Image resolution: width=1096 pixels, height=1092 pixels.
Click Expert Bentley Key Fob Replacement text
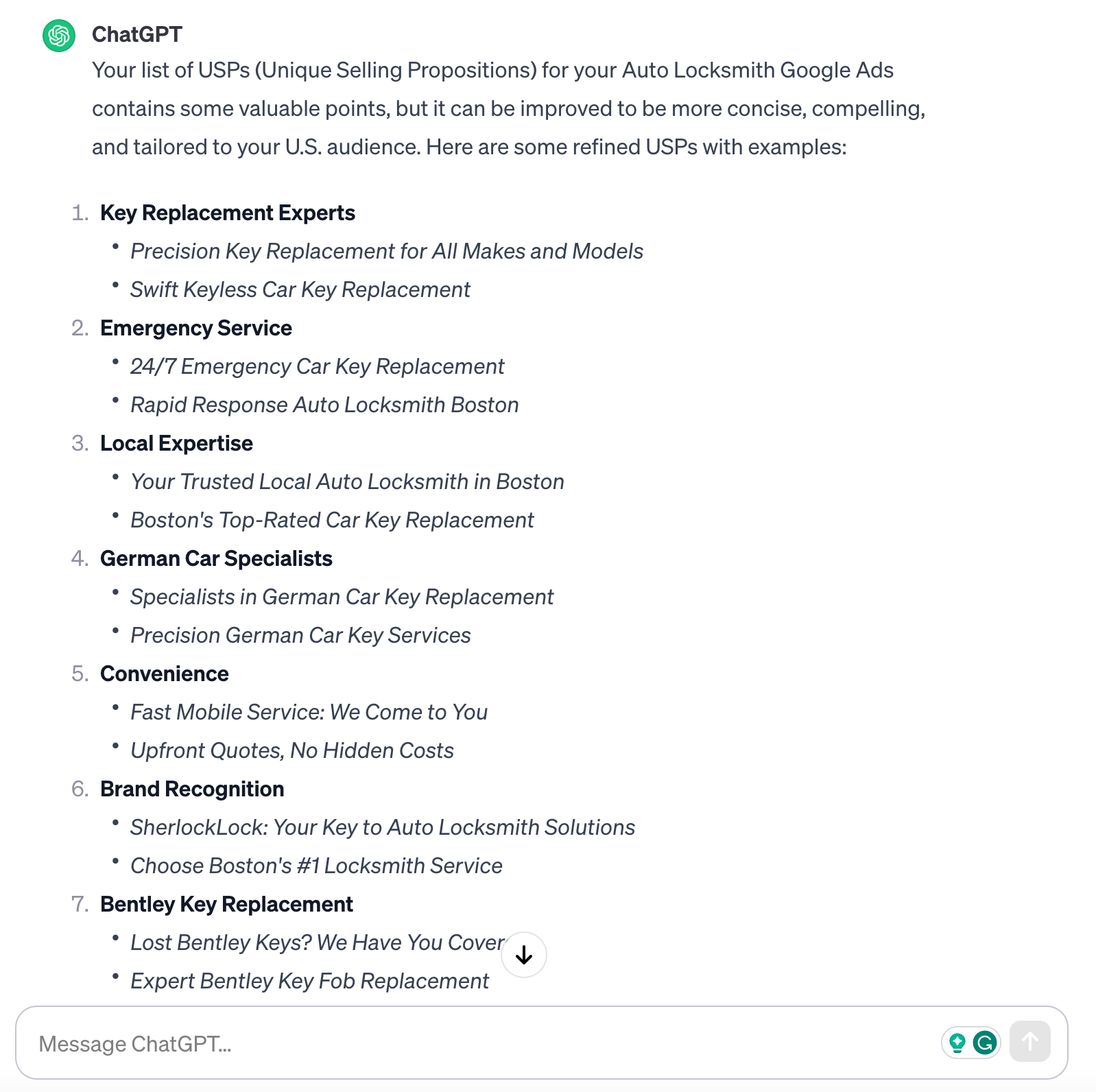309,982
